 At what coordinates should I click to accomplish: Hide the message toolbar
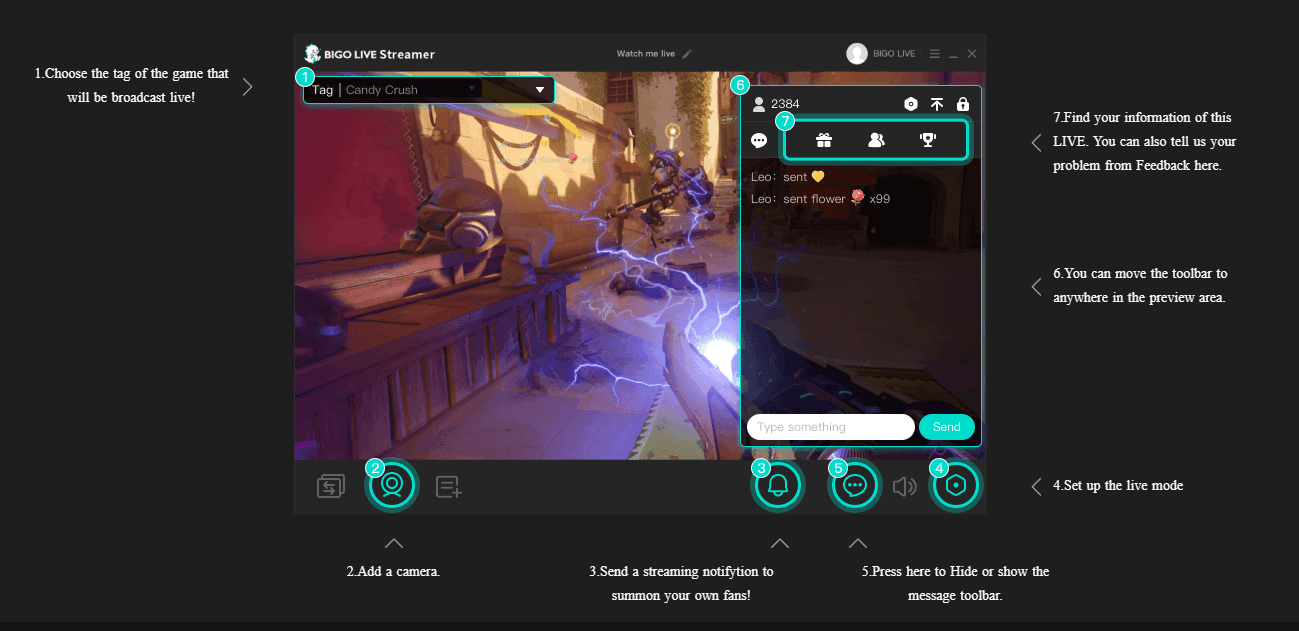coord(855,485)
